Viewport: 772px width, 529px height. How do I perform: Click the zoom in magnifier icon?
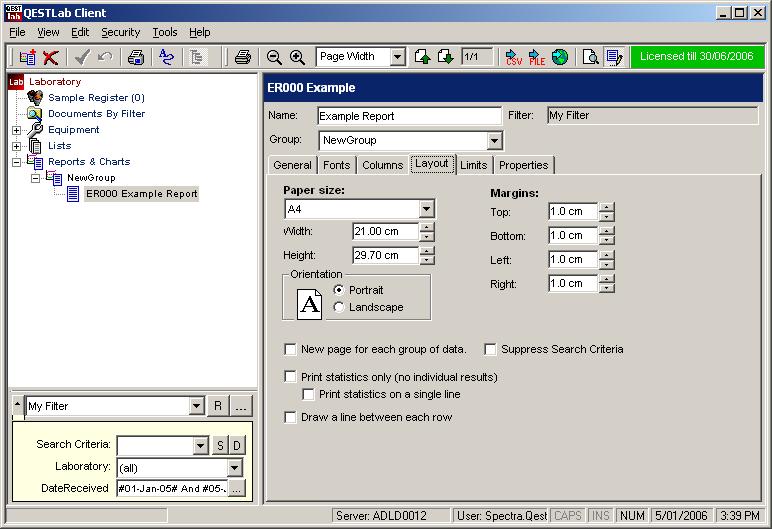[297, 58]
